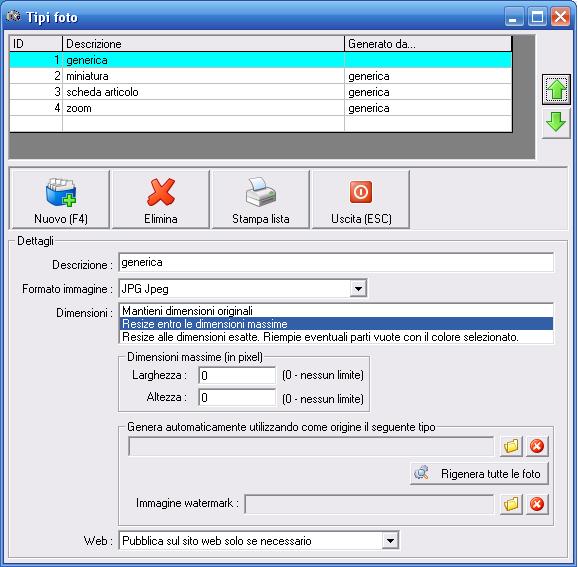Move selected photo type up with green arrow
578x567 pixels.
point(556,90)
